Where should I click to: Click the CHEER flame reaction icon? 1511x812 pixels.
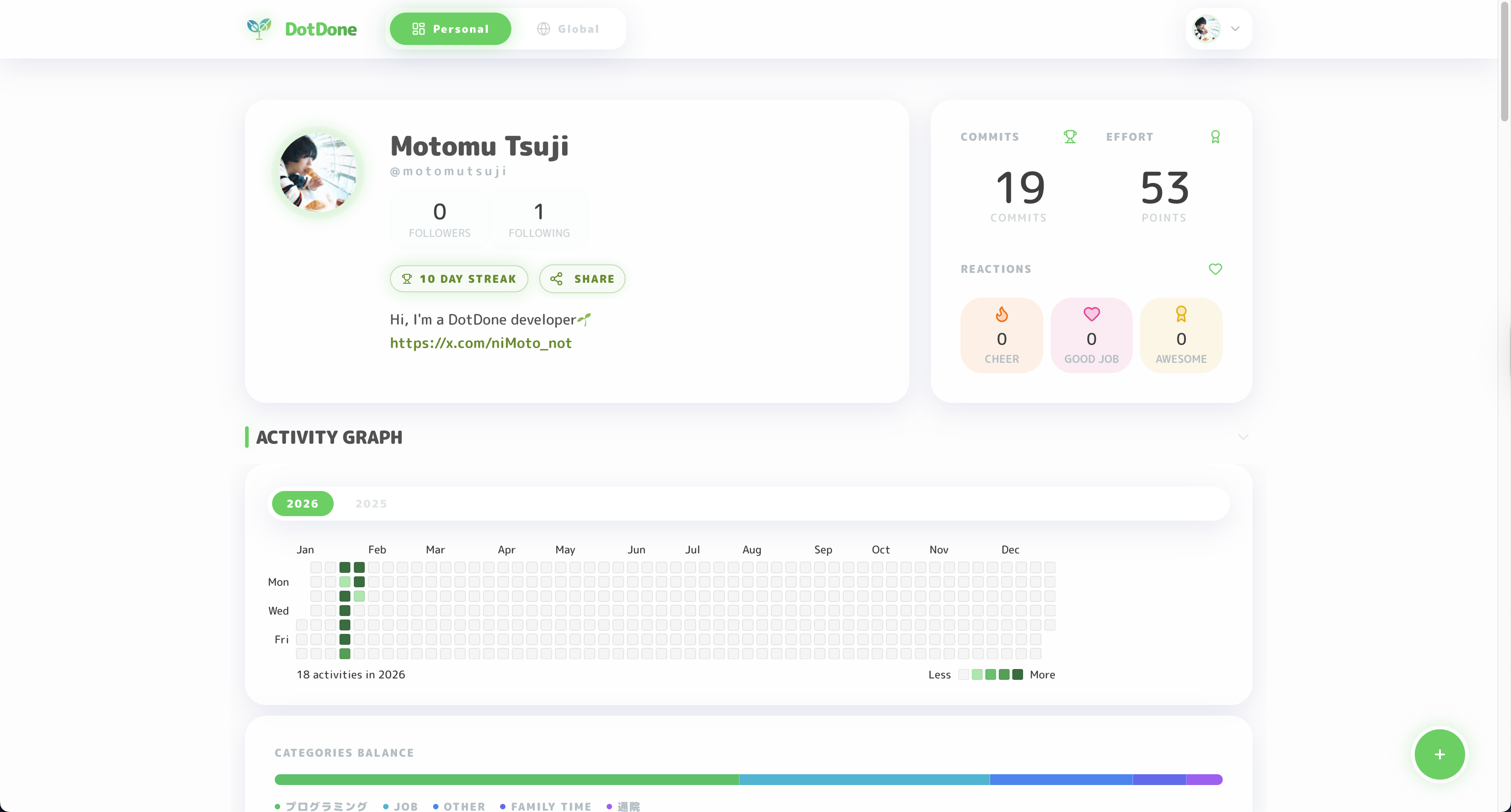point(1001,314)
